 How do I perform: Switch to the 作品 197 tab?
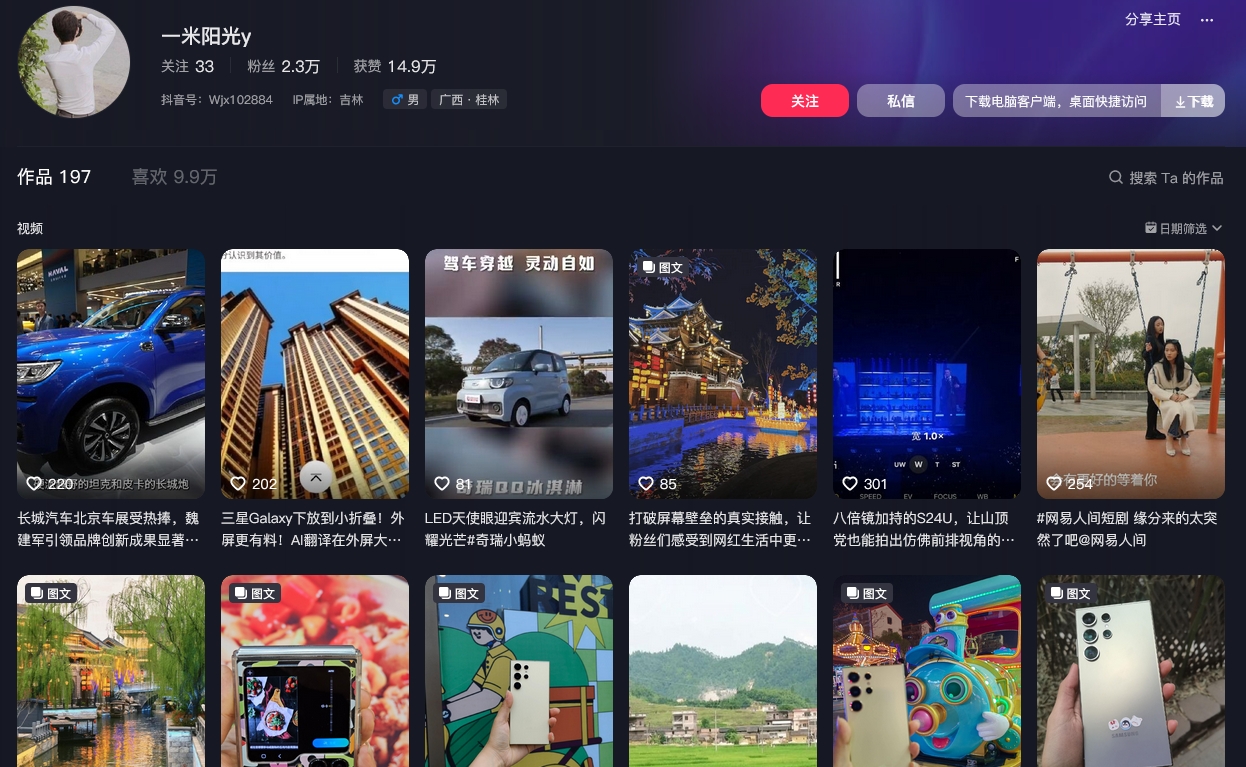[54, 177]
